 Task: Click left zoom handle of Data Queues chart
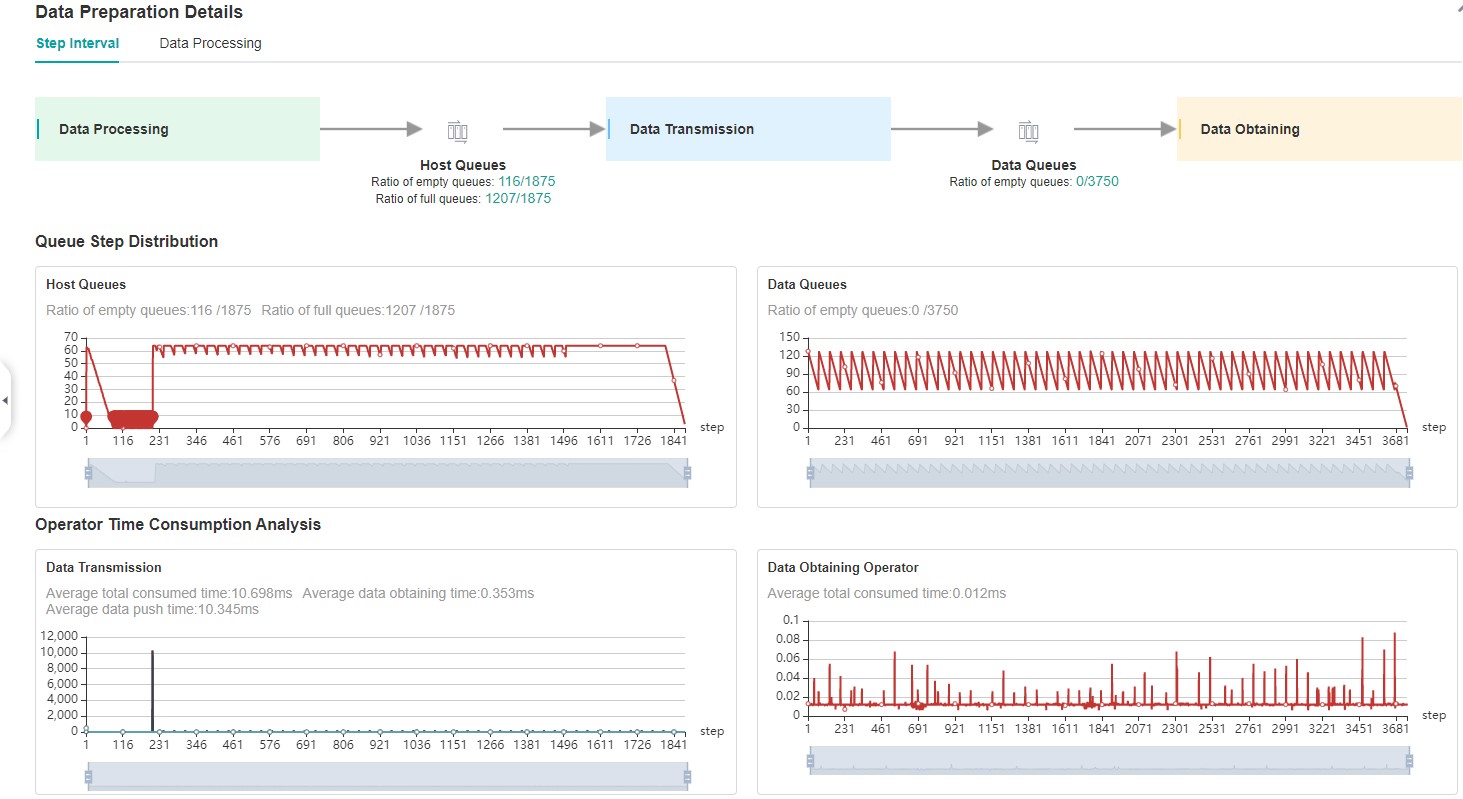[x=810, y=473]
